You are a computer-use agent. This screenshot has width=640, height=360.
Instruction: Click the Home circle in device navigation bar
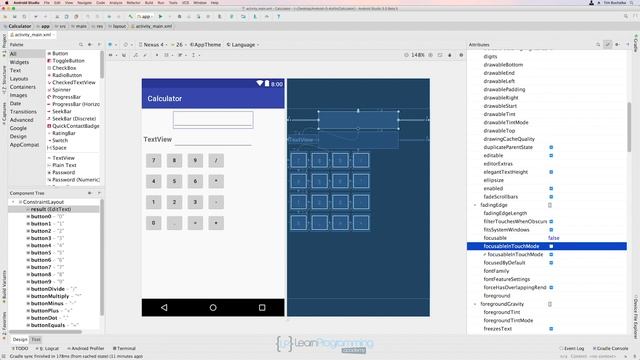213,307
